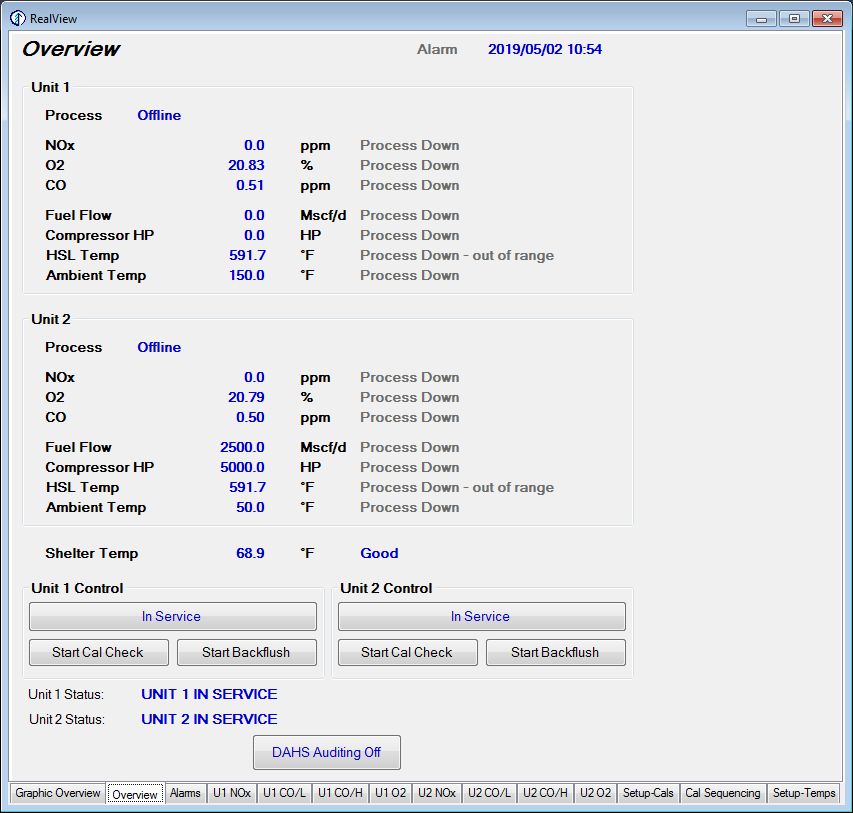Open the U1 NOx tab
The width and height of the screenshot is (853, 813).
[x=232, y=793]
